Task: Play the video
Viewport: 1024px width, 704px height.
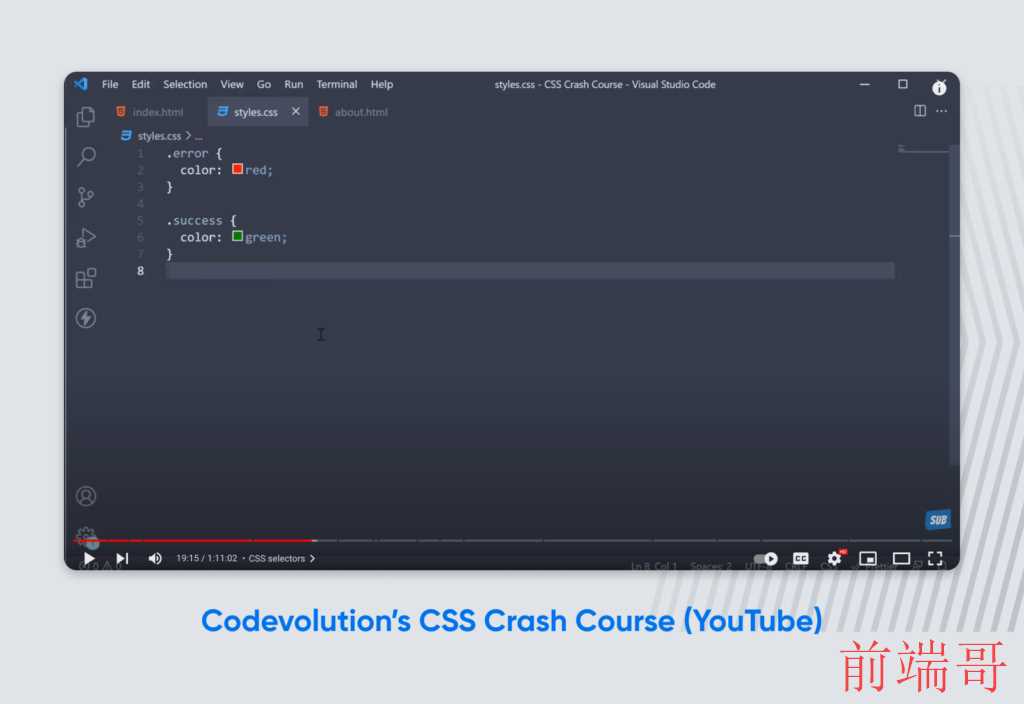Action: coord(89,558)
